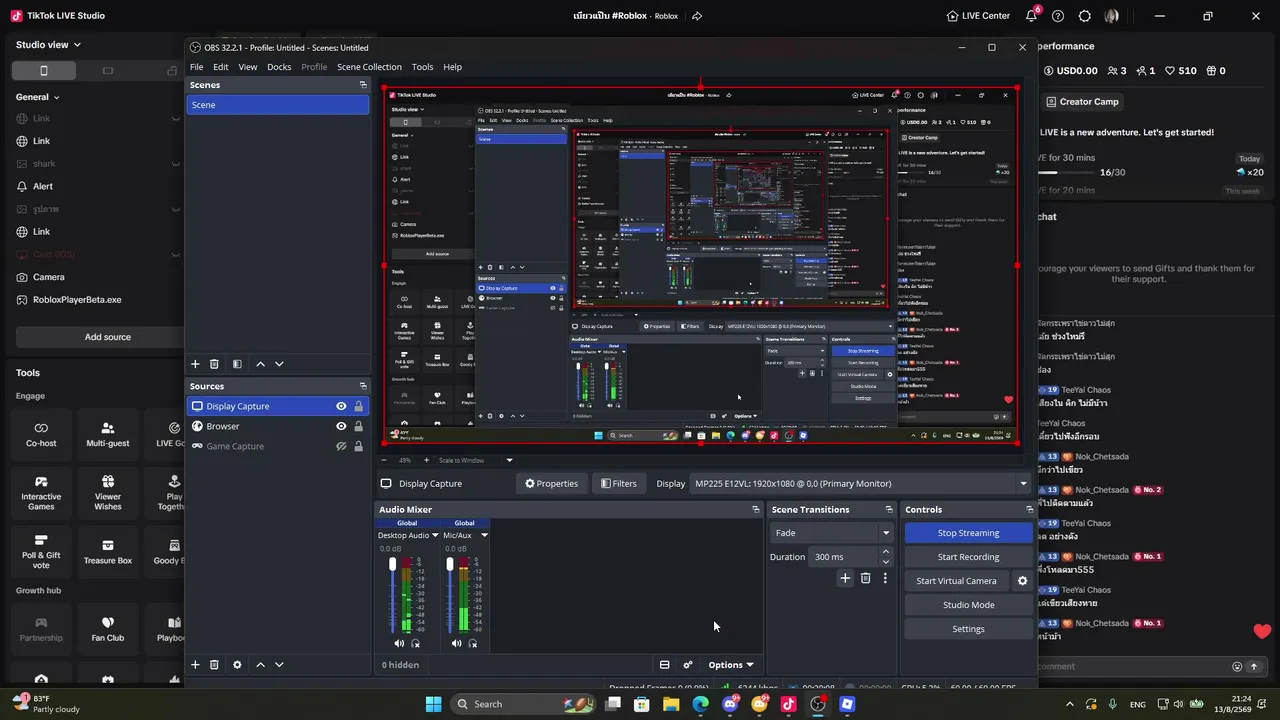This screenshot has height=720, width=1280.
Task: Toggle Mic/Aux monitoring headphone icon
Action: [x=473, y=643]
